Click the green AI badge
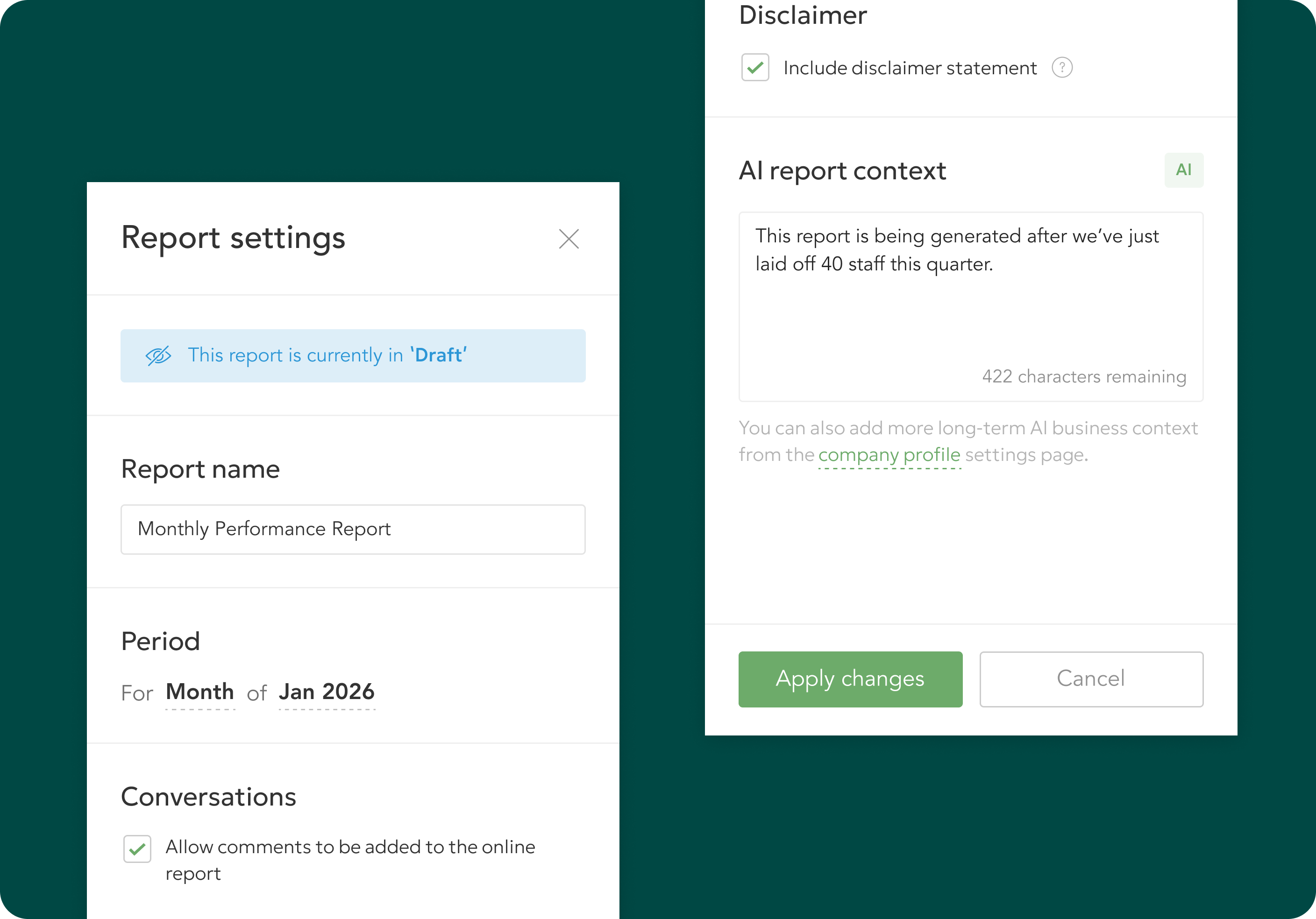 pos(1184,170)
